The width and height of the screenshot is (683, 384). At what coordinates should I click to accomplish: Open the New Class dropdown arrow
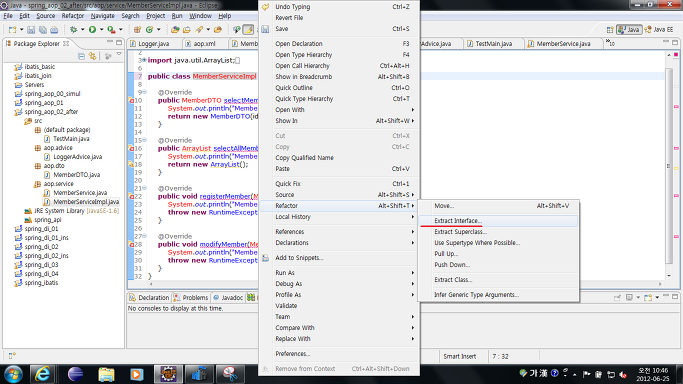[x=158, y=30]
